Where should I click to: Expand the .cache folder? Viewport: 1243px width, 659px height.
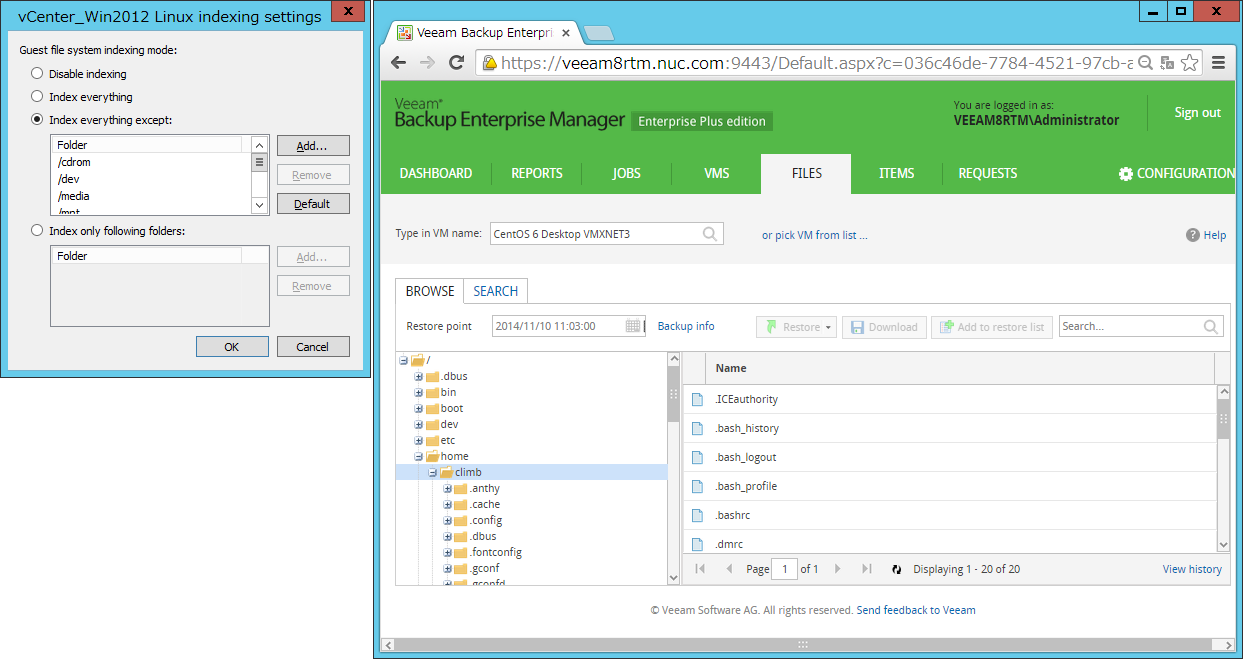(448, 504)
